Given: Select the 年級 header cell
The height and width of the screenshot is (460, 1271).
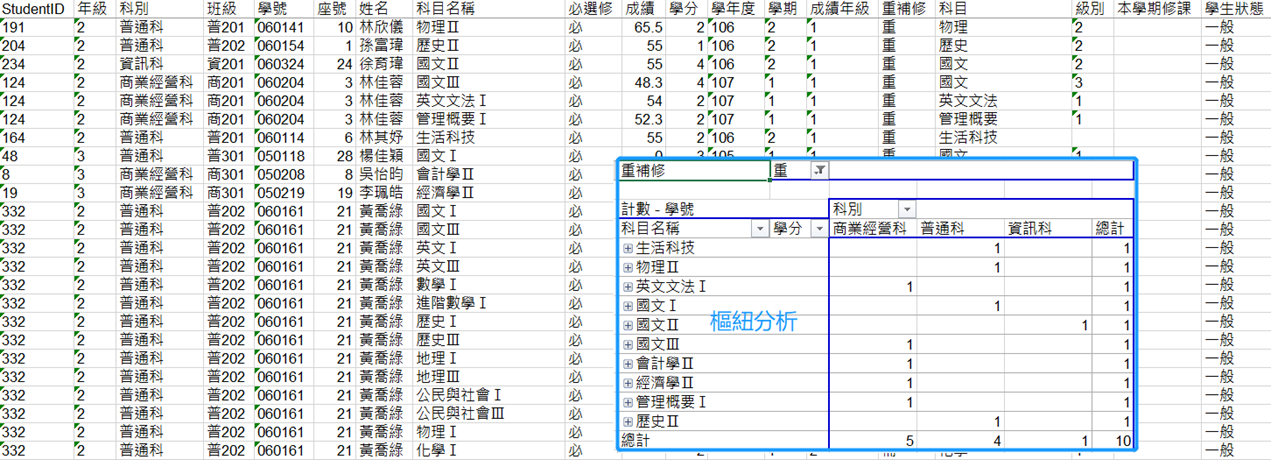Looking at the screenshot, I should pyautogui.click(x=95, y=8).
